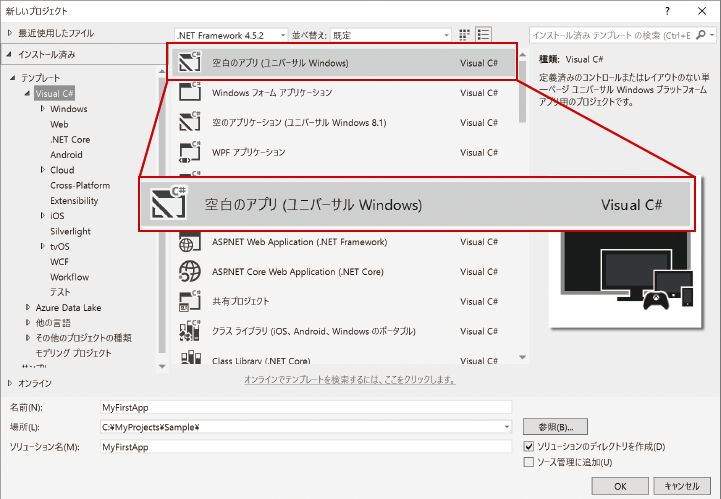This screenshot has width=721, height=499.
Task: Select Cross-Platform in template tree
Action: [x=80, y=185]
